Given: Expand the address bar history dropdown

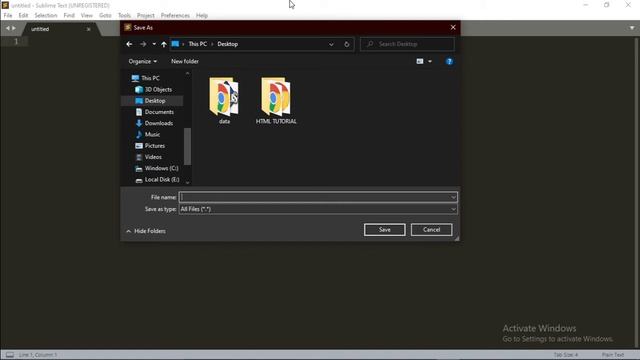Looking at the screenshot, I should 331,44.
